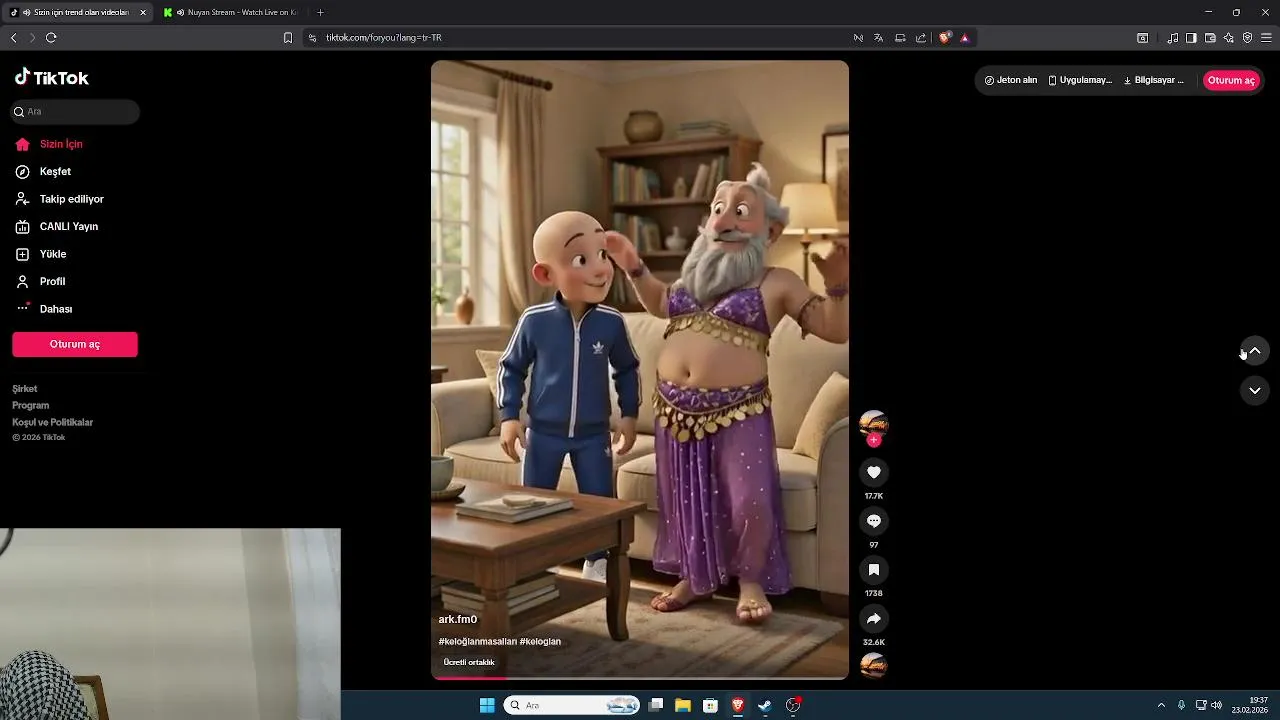Open the sound disc thumbnail
Screen dimensions: 1280x720
tap(873, 666)
